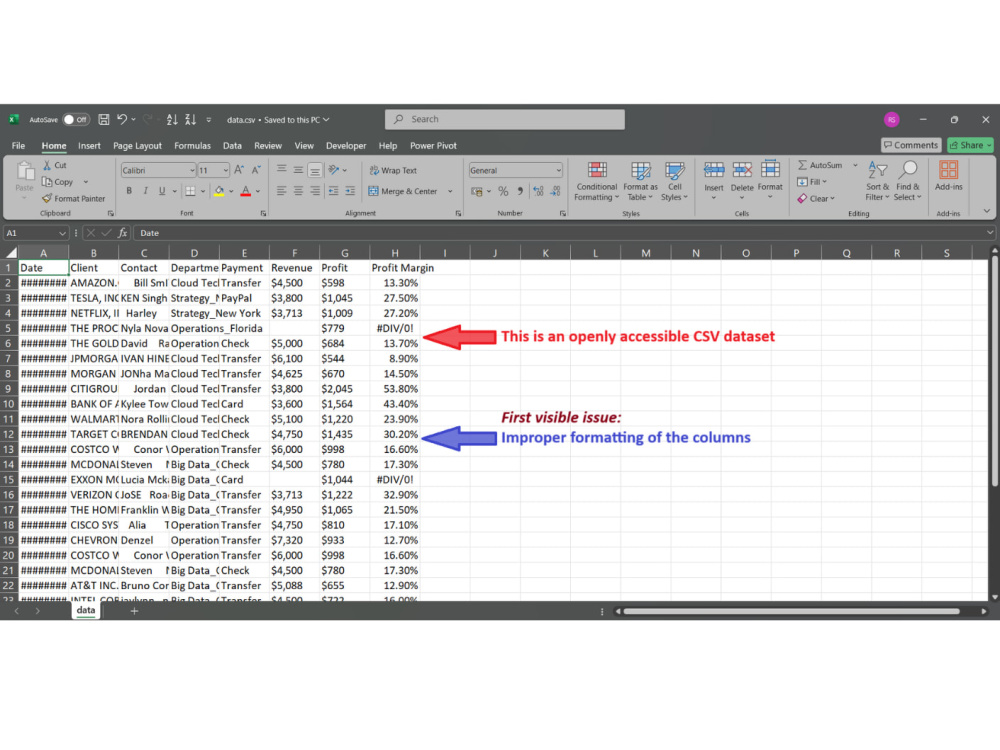The height and width of the screenshot is (750, 1000).
Task: Click the Borders icon
Action: click(190, 191)
